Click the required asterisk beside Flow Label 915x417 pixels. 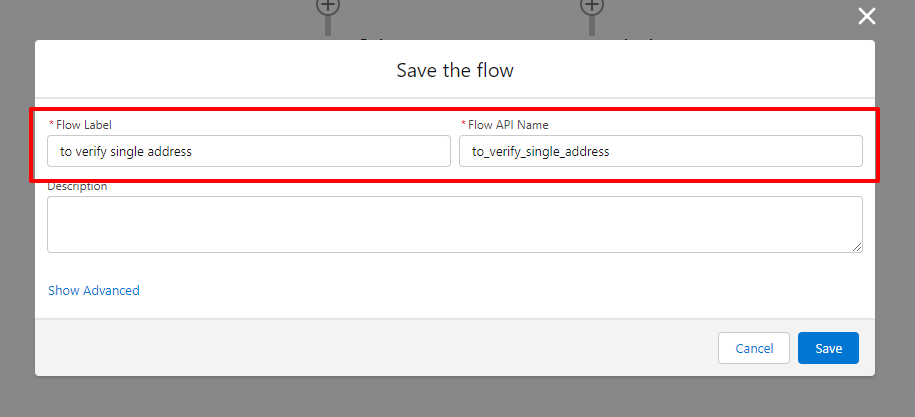click(51, 125)
